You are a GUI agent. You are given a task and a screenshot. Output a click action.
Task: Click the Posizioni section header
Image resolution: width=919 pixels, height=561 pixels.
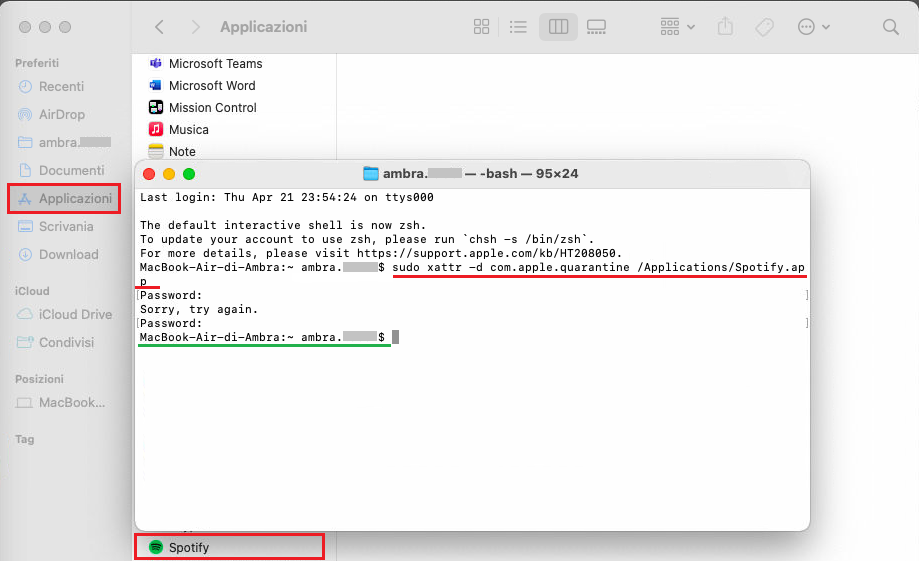pos(39,379)
